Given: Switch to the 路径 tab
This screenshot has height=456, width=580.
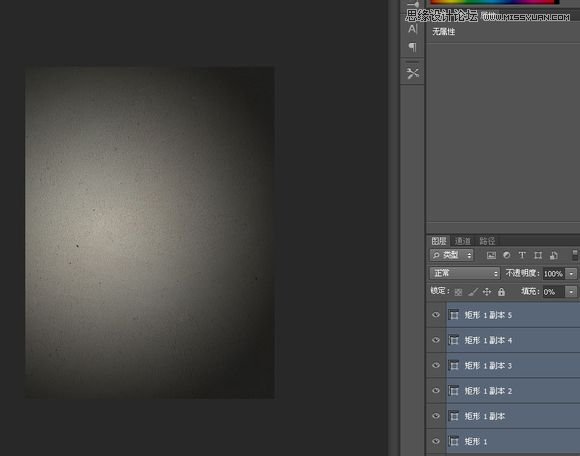Looking at the screenshot, I should pyautogui.click(x=487, y=241).
